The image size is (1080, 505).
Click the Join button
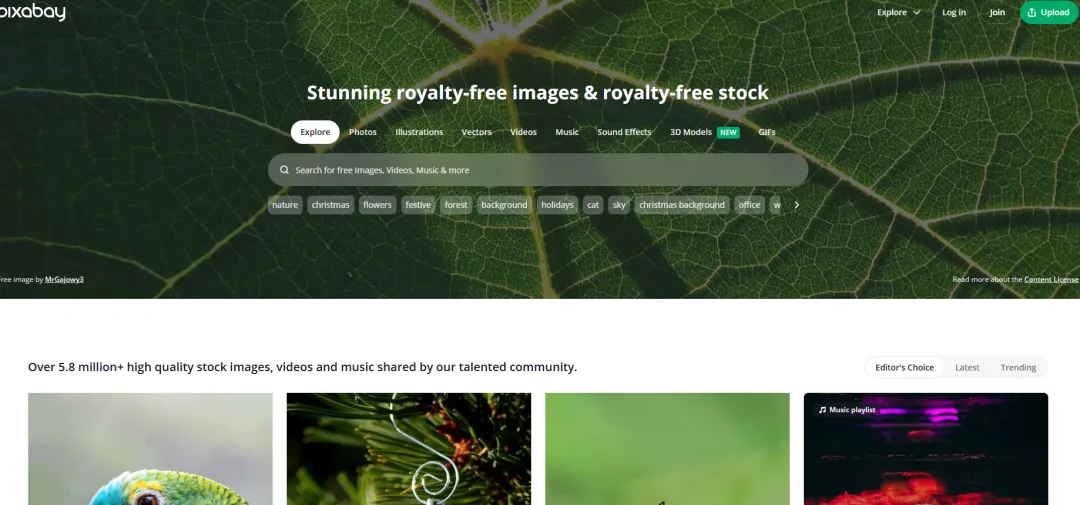[997, 12]
